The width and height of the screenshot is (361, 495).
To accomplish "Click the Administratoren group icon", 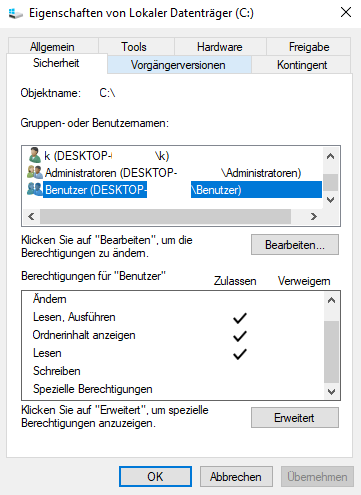I will (x=35, y=172).
